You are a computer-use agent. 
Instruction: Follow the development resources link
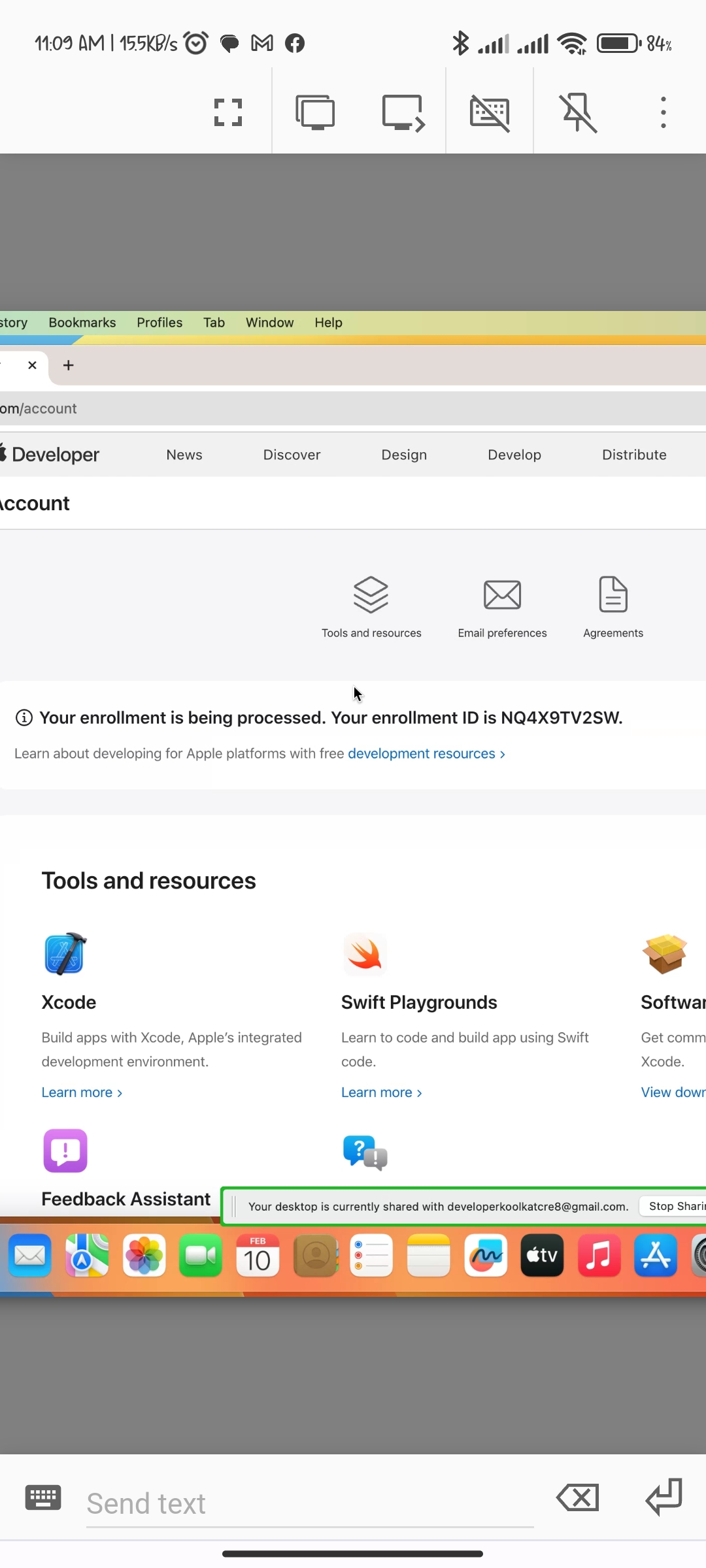click(x=426, y=754)
